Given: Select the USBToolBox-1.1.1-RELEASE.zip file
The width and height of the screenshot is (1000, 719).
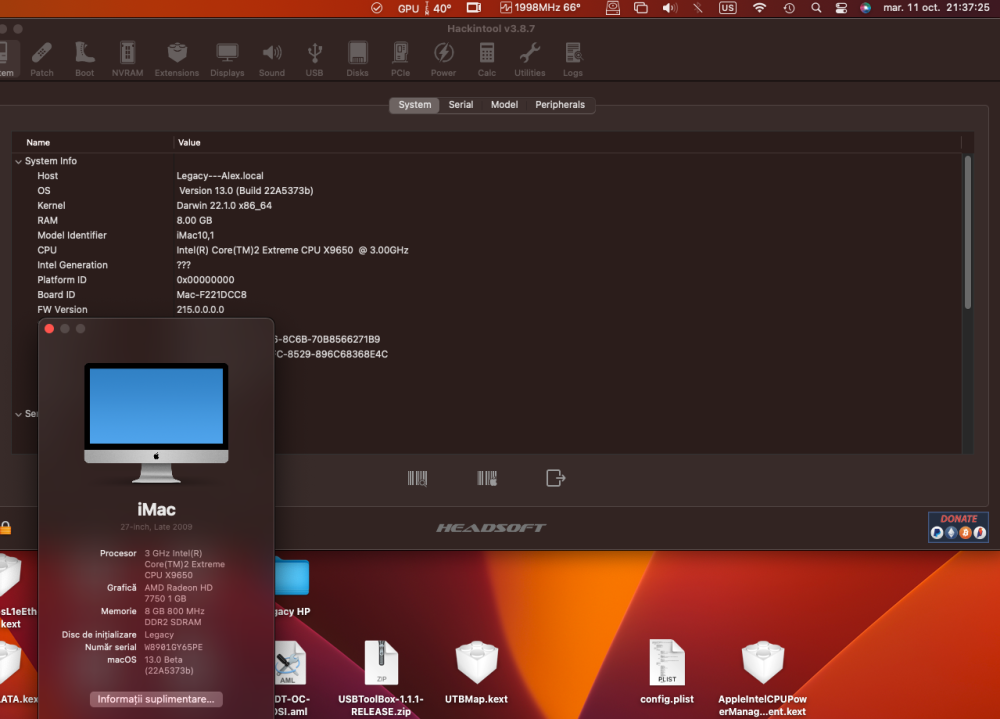Looking at the screenshot, I should 381,678.
